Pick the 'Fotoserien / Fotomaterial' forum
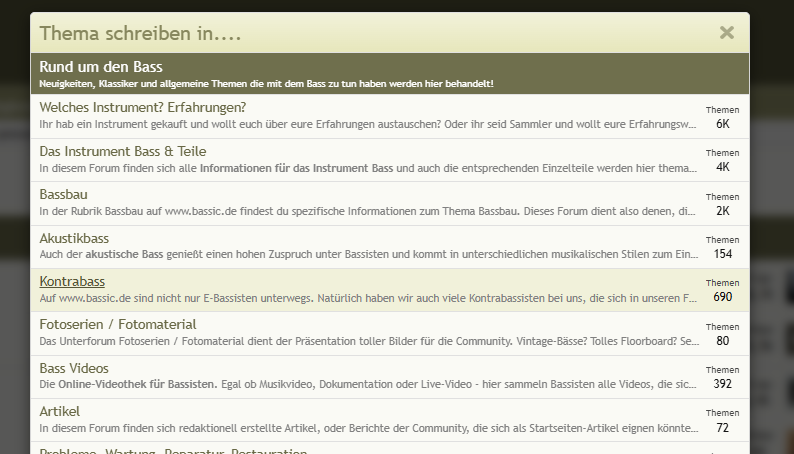 click(x=117, y=325)
